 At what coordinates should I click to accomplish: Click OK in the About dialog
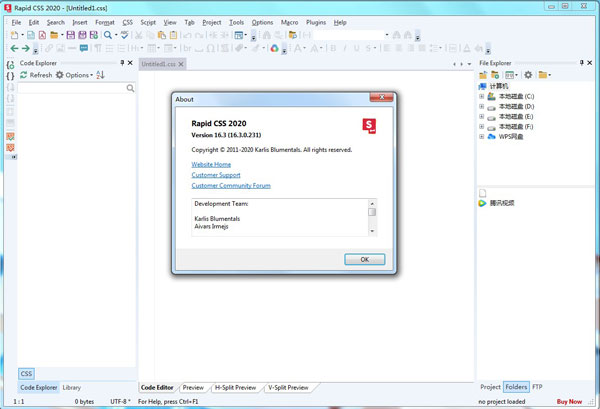pos(364,259)
